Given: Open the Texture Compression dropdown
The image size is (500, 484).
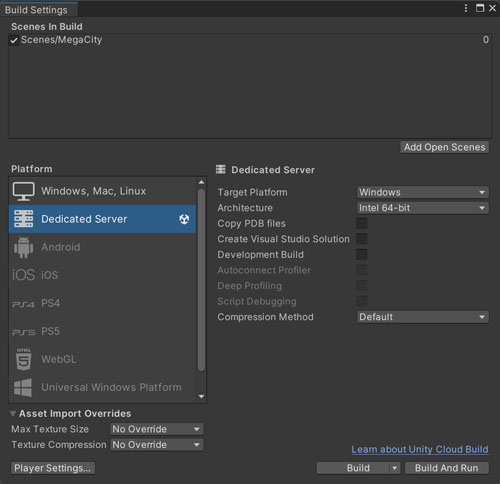Looking at the screenshot, I should tap(157, 445).
